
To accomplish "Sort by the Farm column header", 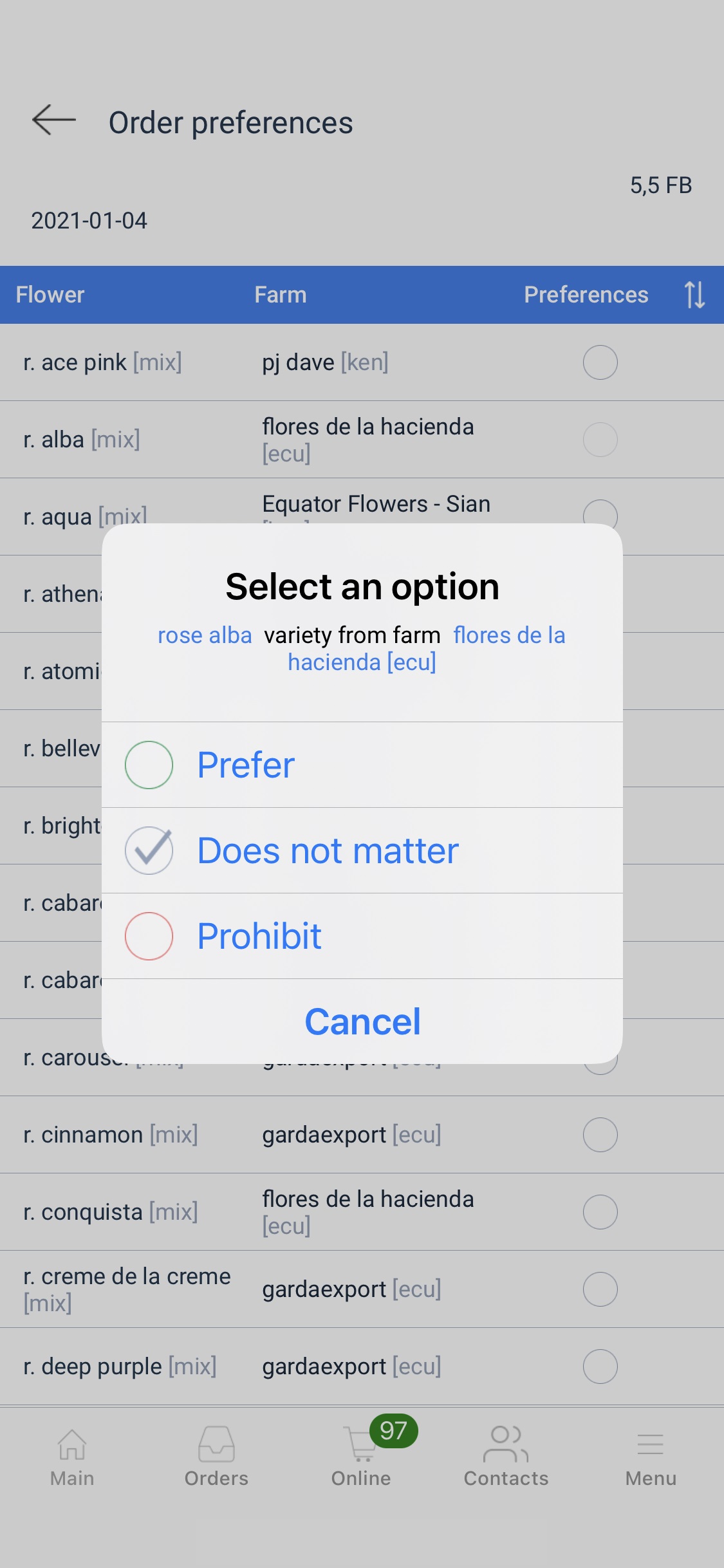I will 280,295.
